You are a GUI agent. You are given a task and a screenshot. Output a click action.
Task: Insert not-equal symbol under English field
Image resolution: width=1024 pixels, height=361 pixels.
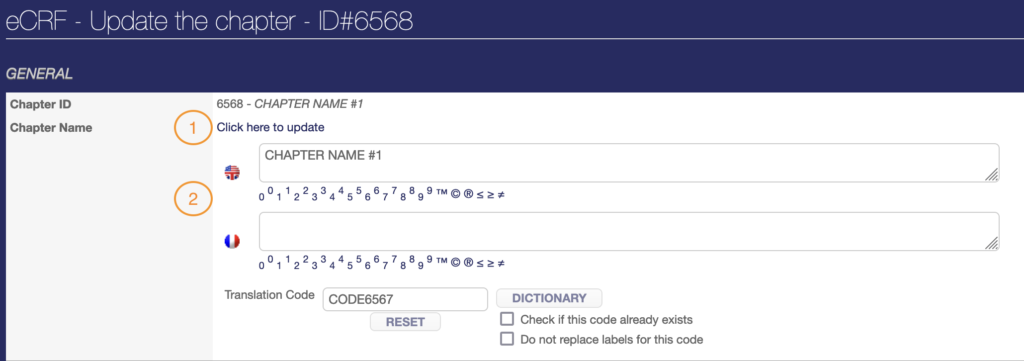501,194
